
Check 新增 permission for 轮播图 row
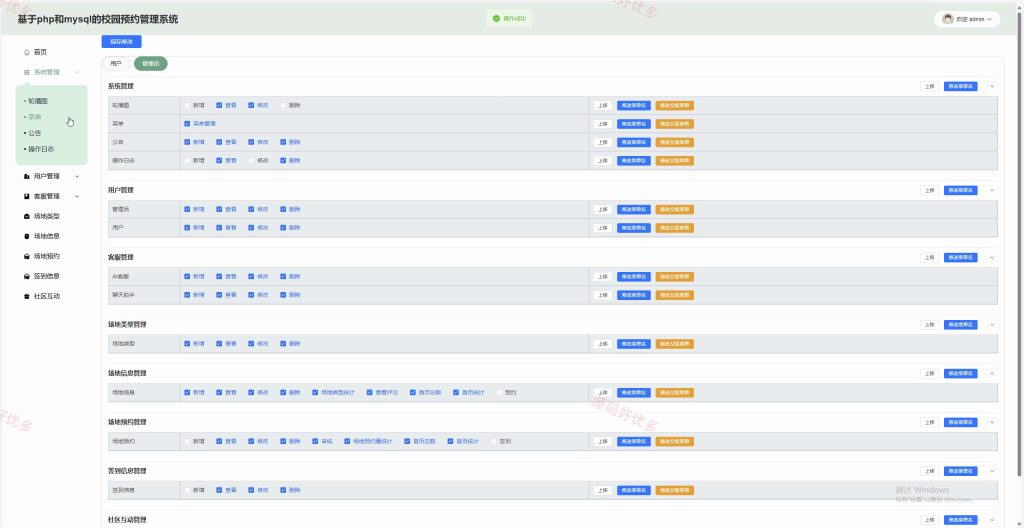(x=187, y=105)
